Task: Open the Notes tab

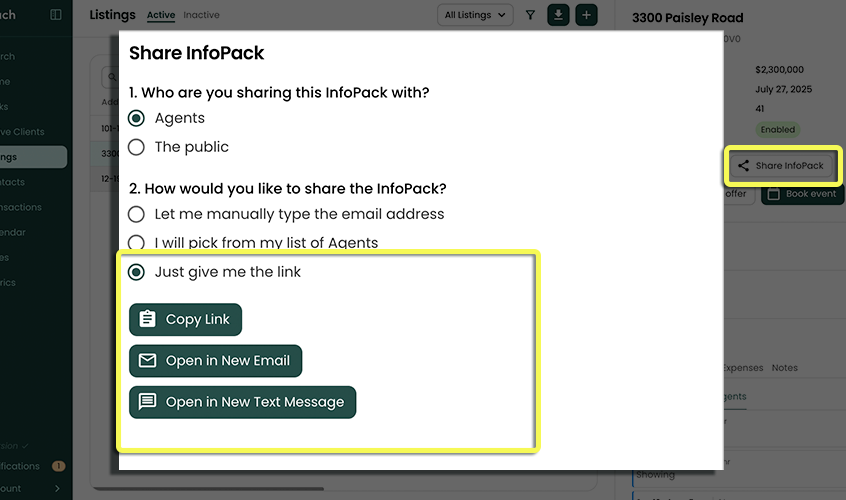Action: point(785,368)
